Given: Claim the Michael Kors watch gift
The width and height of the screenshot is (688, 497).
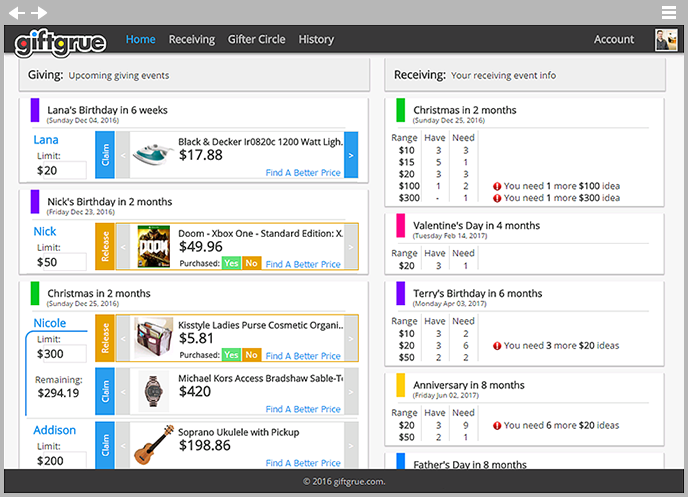Looking at the screenshot, I should pos(105,391).
